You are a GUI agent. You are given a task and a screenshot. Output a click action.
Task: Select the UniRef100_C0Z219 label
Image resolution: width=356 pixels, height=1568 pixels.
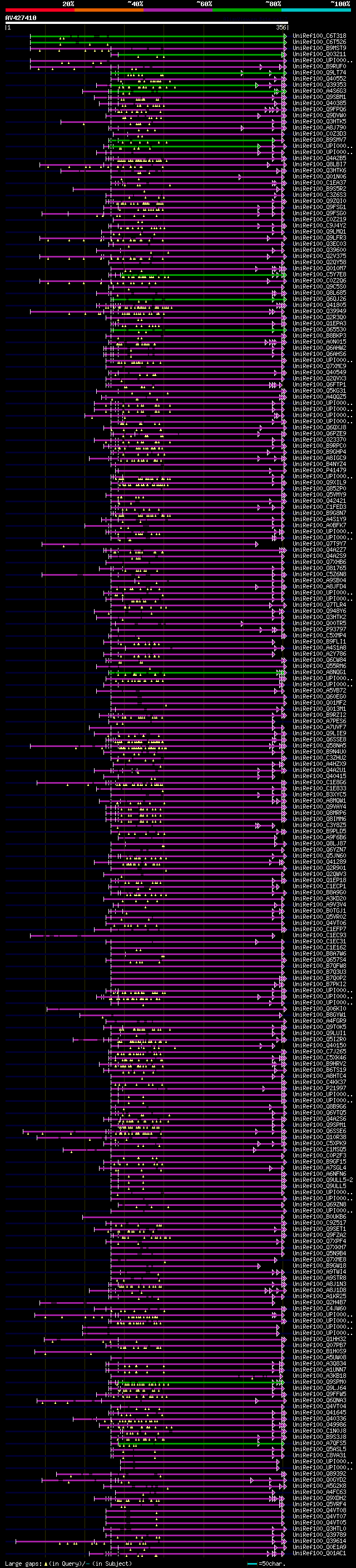click(319, 219)
